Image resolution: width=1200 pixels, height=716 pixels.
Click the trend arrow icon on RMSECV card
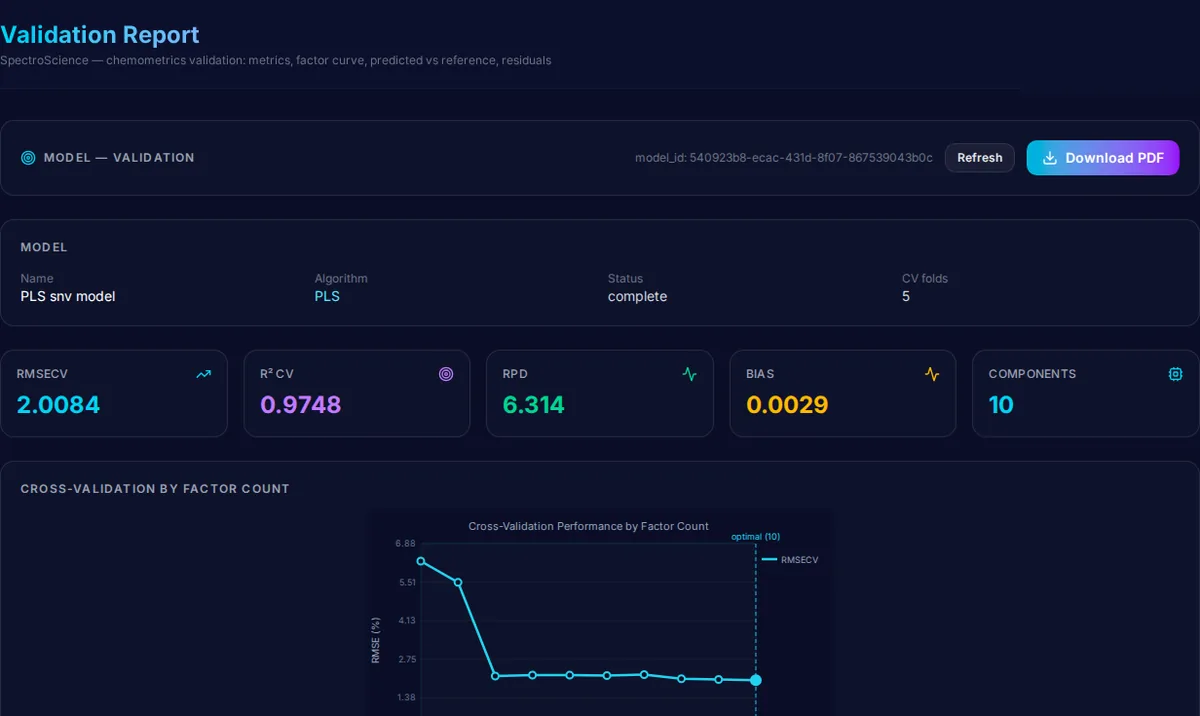pyautogui.click(x=204, y=374)
